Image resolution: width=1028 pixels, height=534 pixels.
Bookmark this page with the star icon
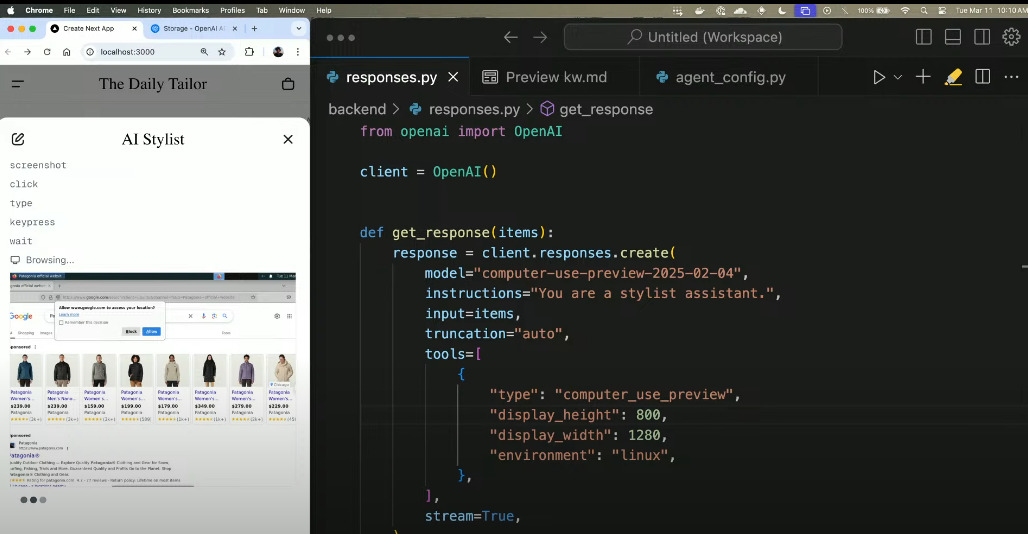(222, 52)
